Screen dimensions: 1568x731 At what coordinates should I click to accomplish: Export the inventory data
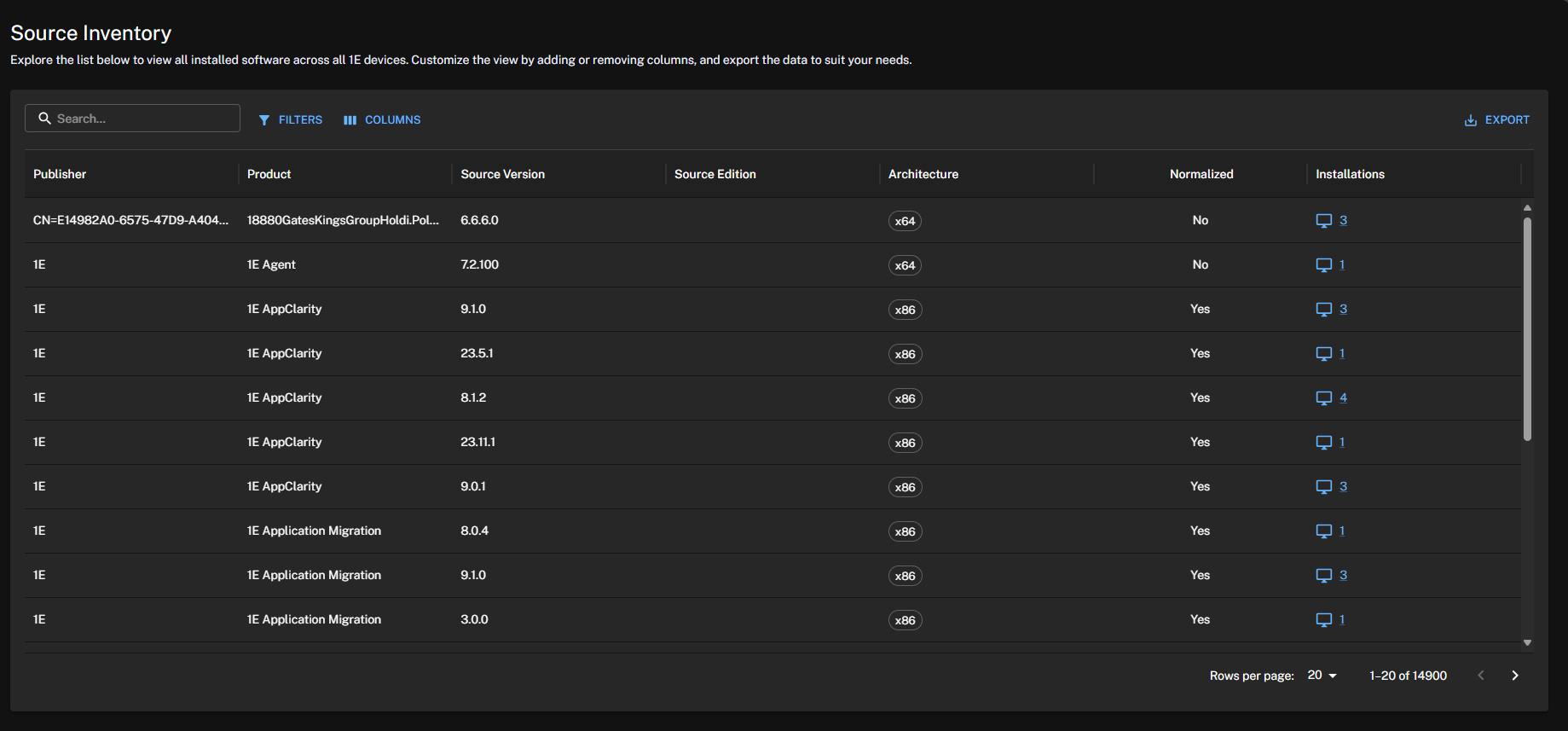(1497, 120)
